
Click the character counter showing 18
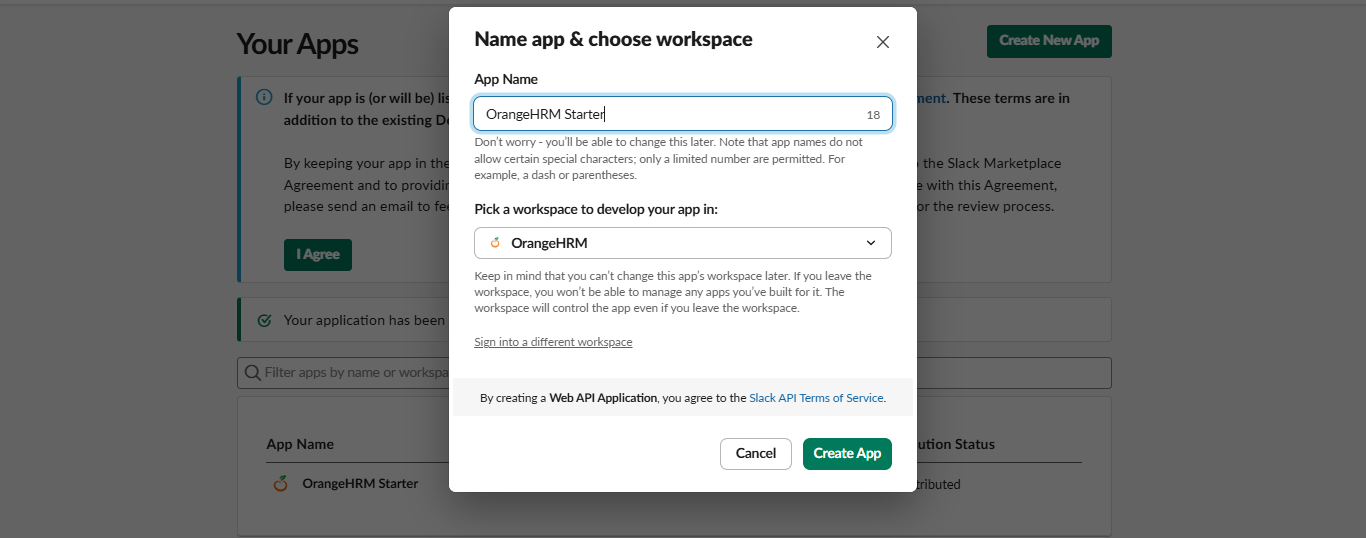(x=873, y=115)
